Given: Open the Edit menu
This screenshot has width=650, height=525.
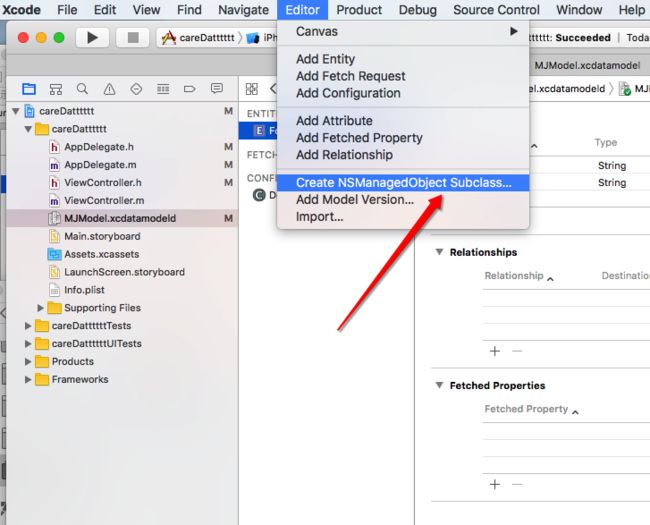Looking at the screenshot, I should (105, 10).
